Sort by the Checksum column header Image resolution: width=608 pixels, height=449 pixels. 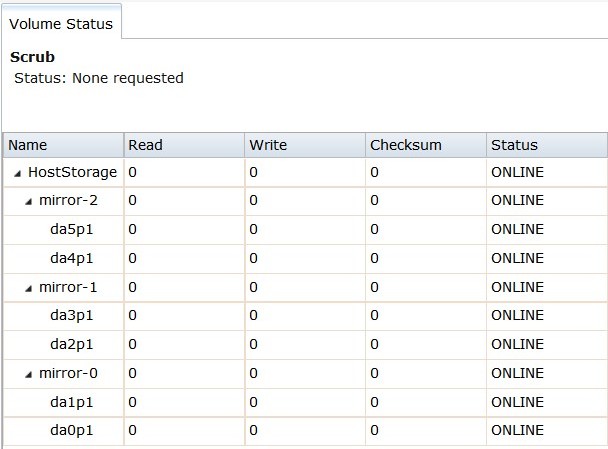pos(426,145)
